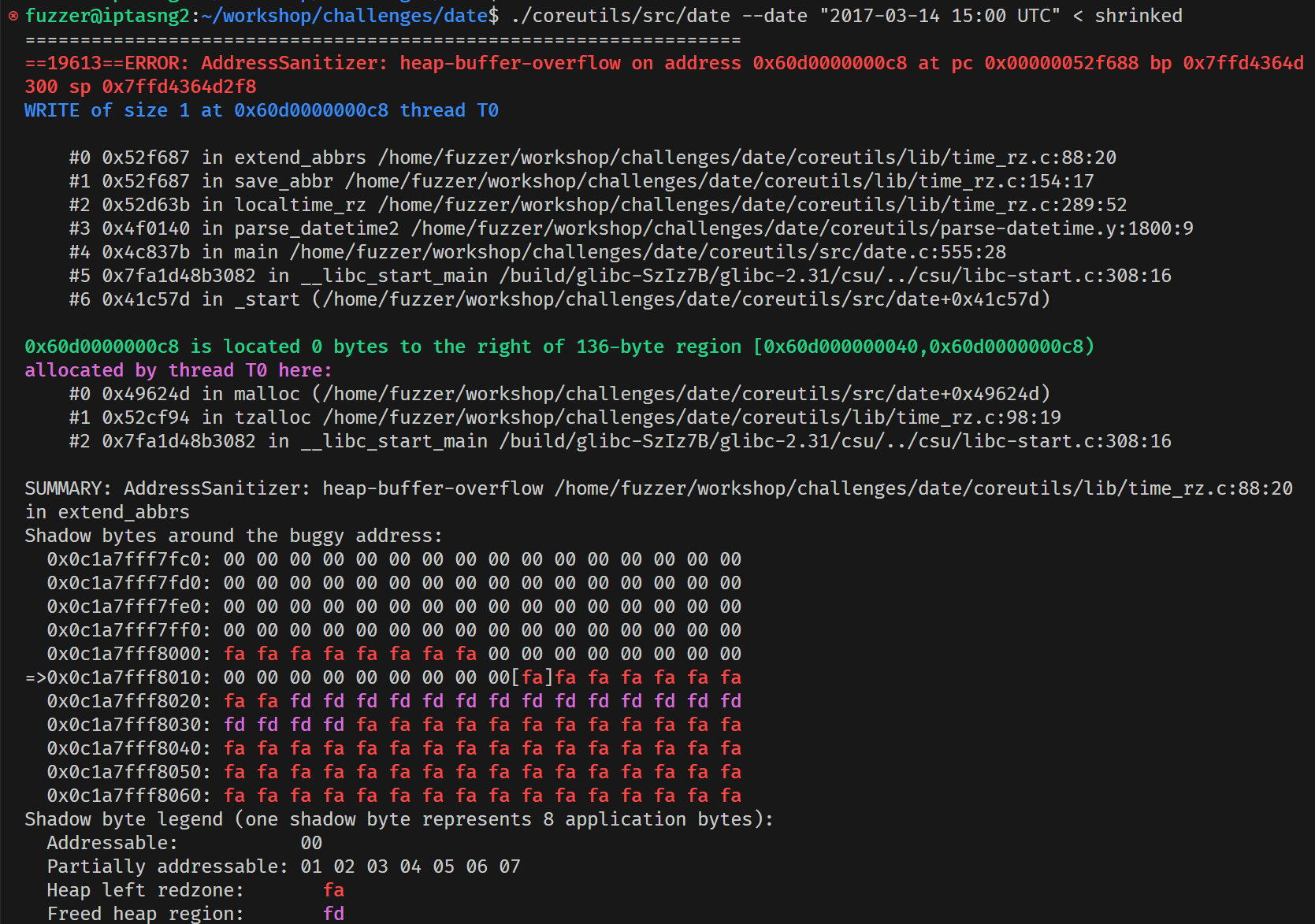Click the bracketed '[fa]' buggy shadow byte

pos(533,677)
